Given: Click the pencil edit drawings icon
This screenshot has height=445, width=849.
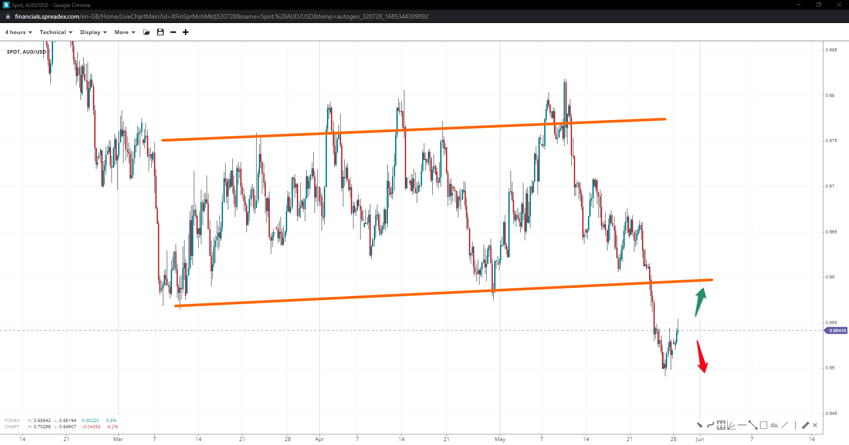Looking at the screenshot, I should pos(805,425).
